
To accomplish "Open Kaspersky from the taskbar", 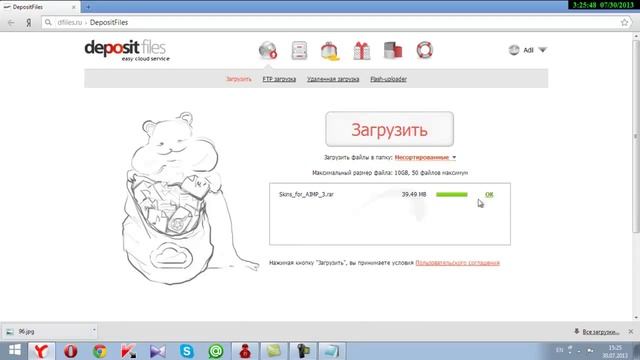I will click(129, 351).
